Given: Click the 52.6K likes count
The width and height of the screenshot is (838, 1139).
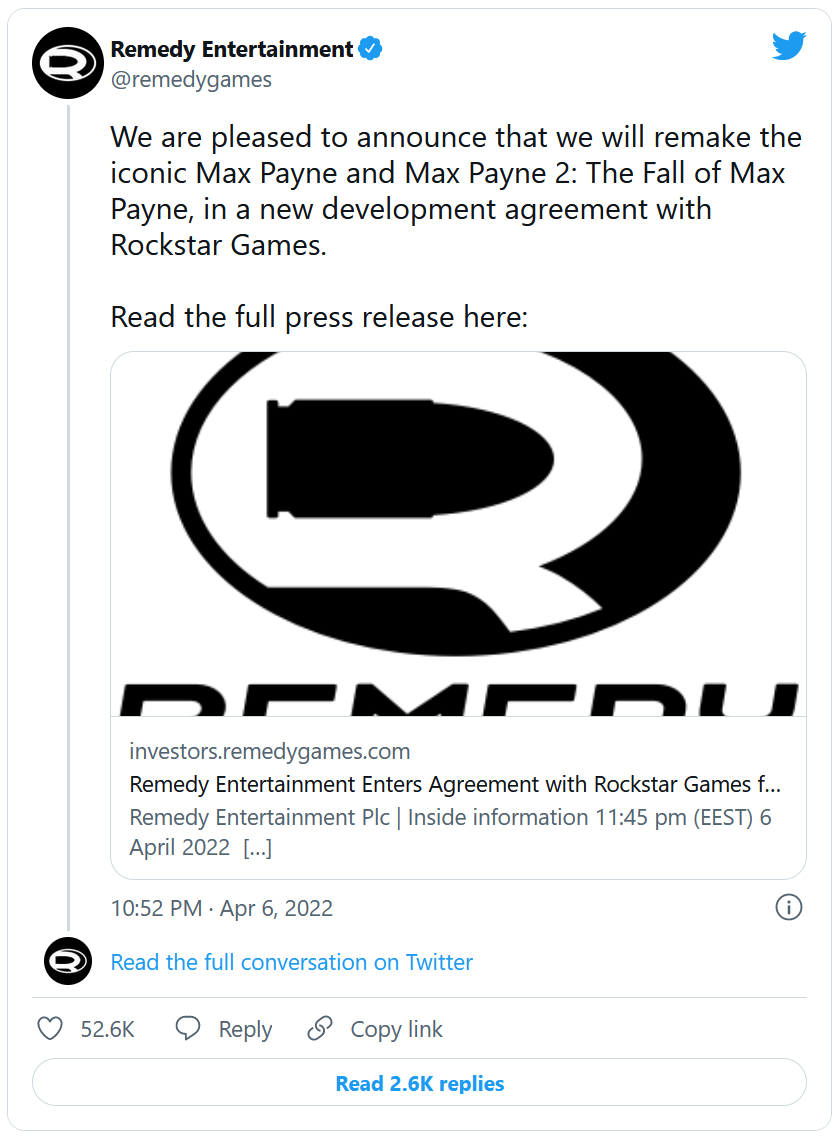Looking at the screenshot, I should 107,1029.
